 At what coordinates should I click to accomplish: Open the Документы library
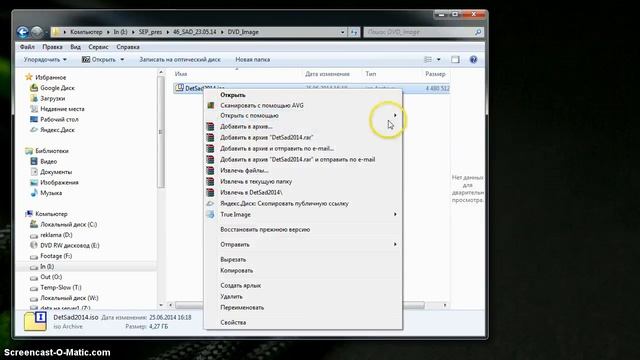coord(56,172)
